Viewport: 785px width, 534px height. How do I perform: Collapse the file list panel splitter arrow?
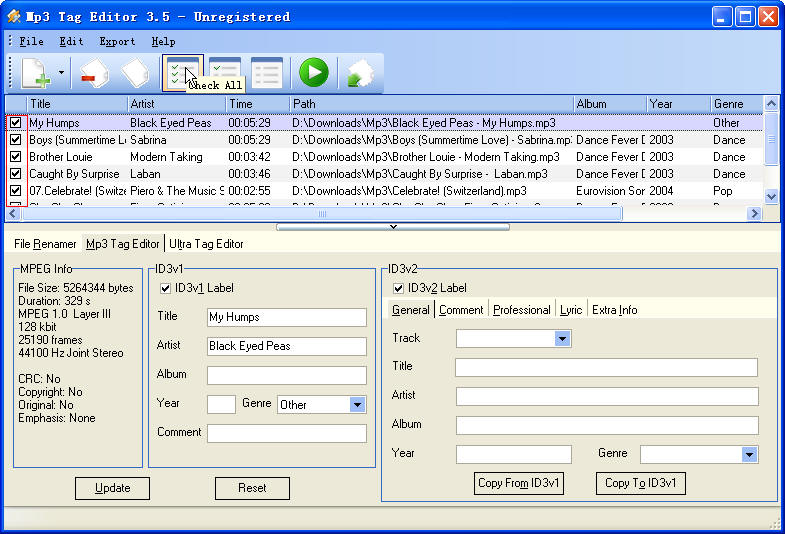point(393,227)
